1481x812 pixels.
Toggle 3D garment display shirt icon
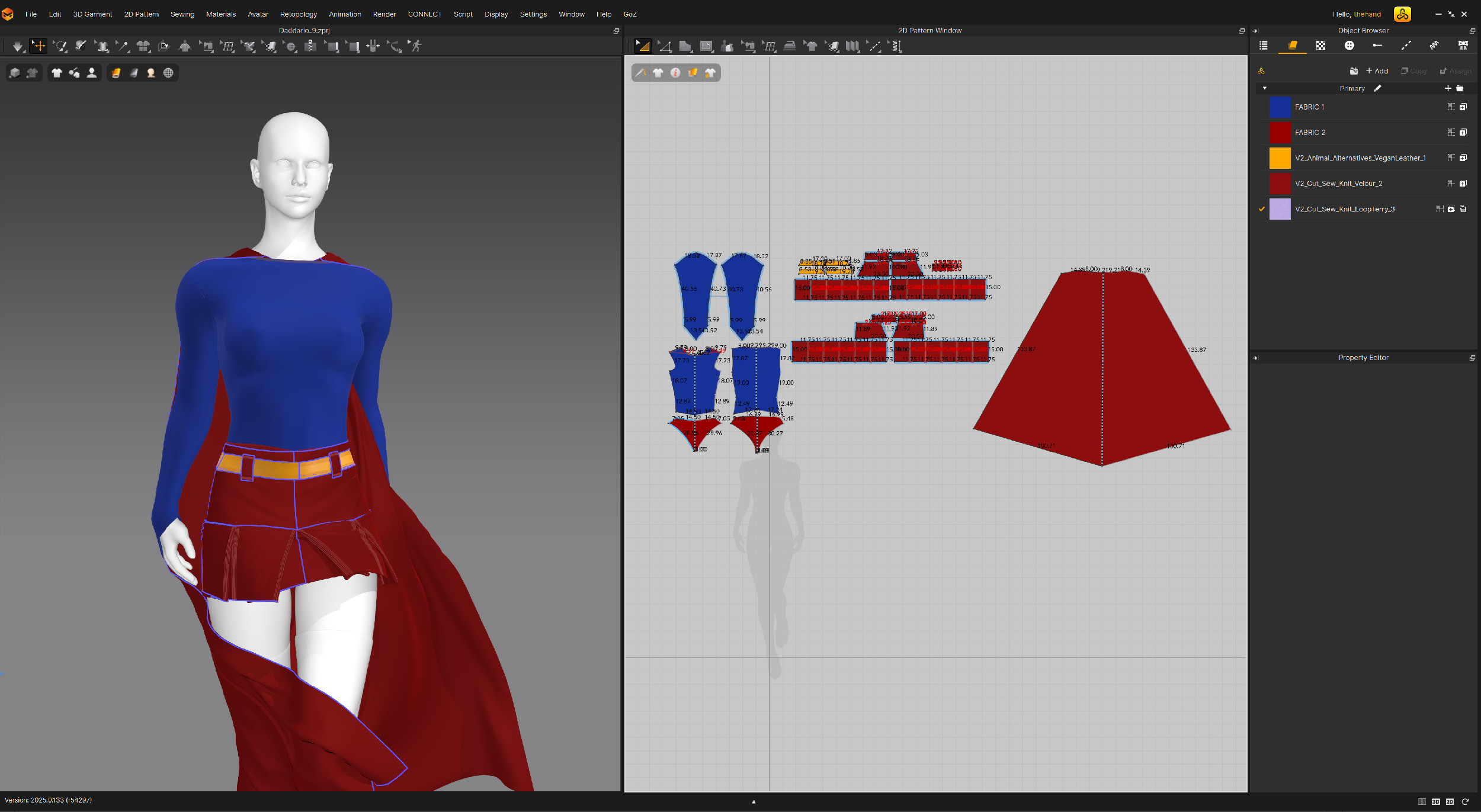point(56,73)
